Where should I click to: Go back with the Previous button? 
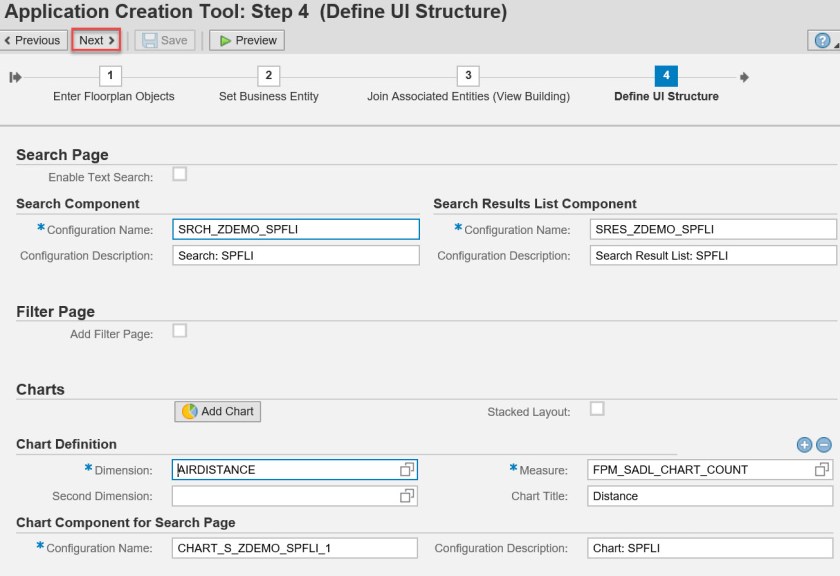[x=35, y=41]
